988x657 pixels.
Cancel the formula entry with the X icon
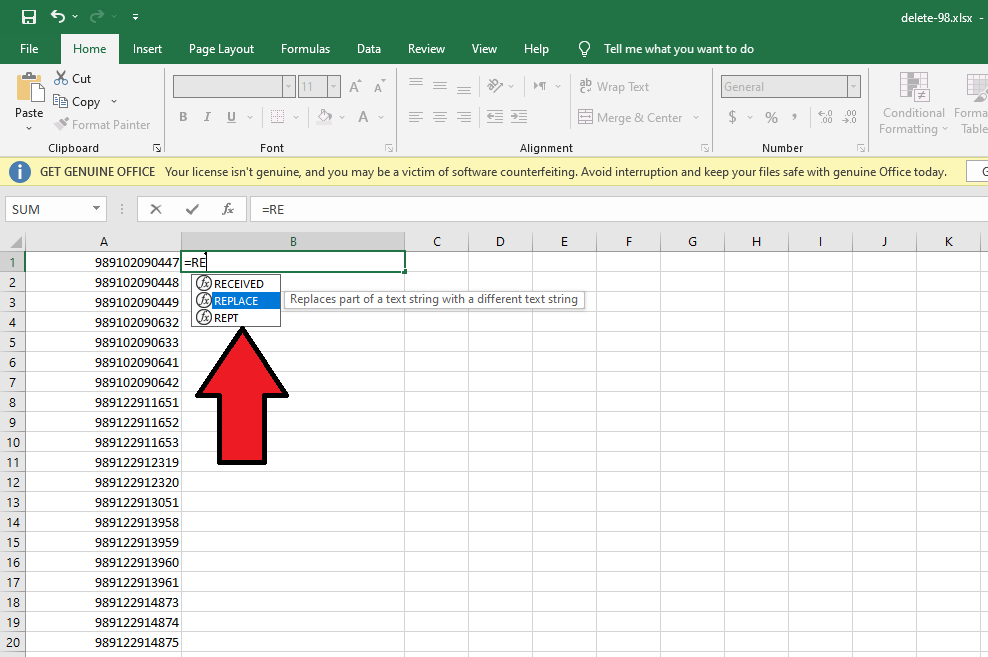pos(156,209)
